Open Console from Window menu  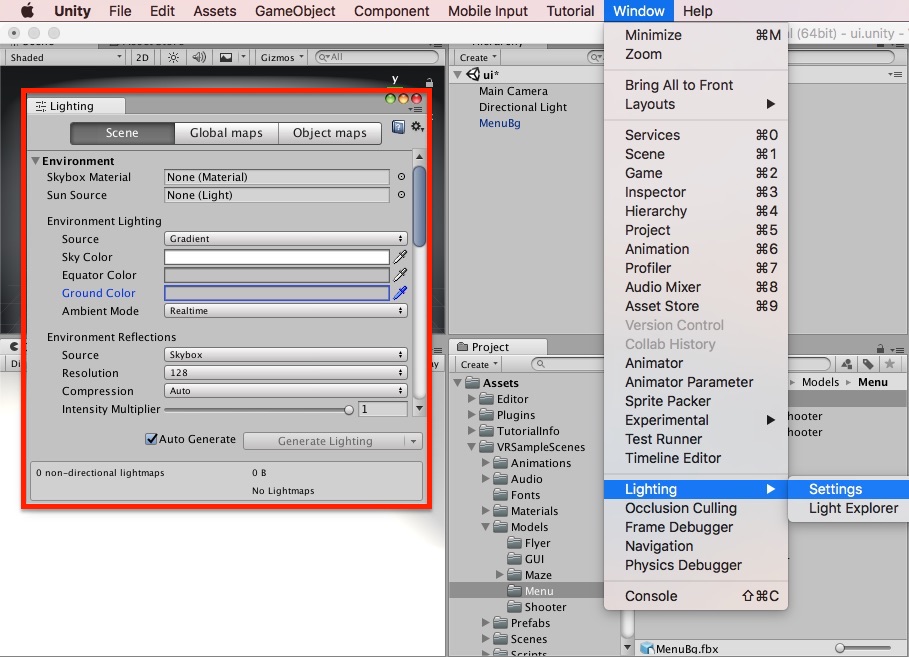pos(696,596)
